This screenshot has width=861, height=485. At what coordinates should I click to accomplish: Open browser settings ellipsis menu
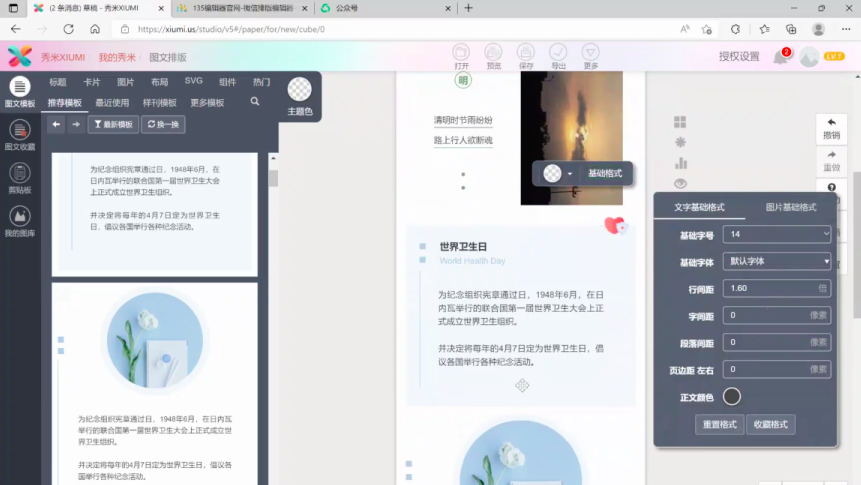(x=846, y=29)
